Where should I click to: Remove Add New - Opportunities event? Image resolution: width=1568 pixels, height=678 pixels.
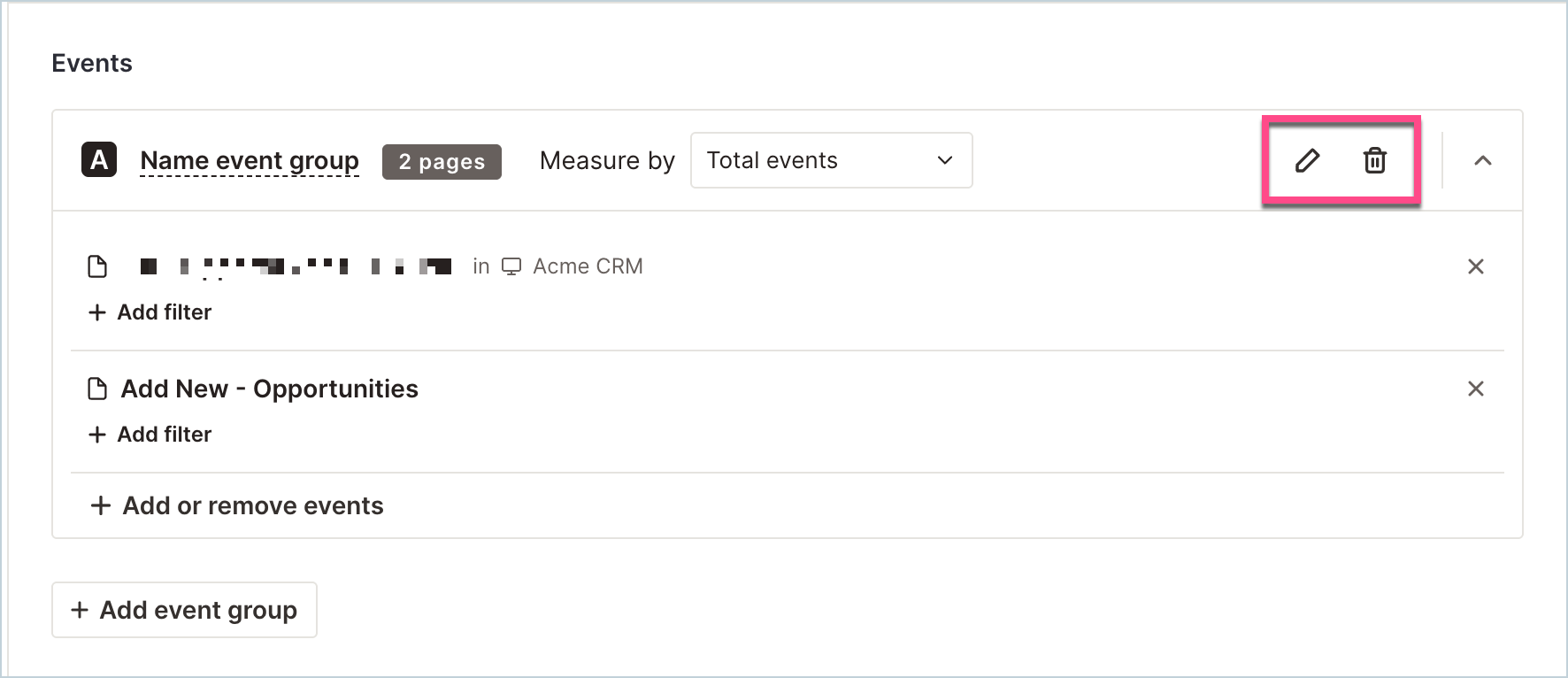click(1475, 389)
